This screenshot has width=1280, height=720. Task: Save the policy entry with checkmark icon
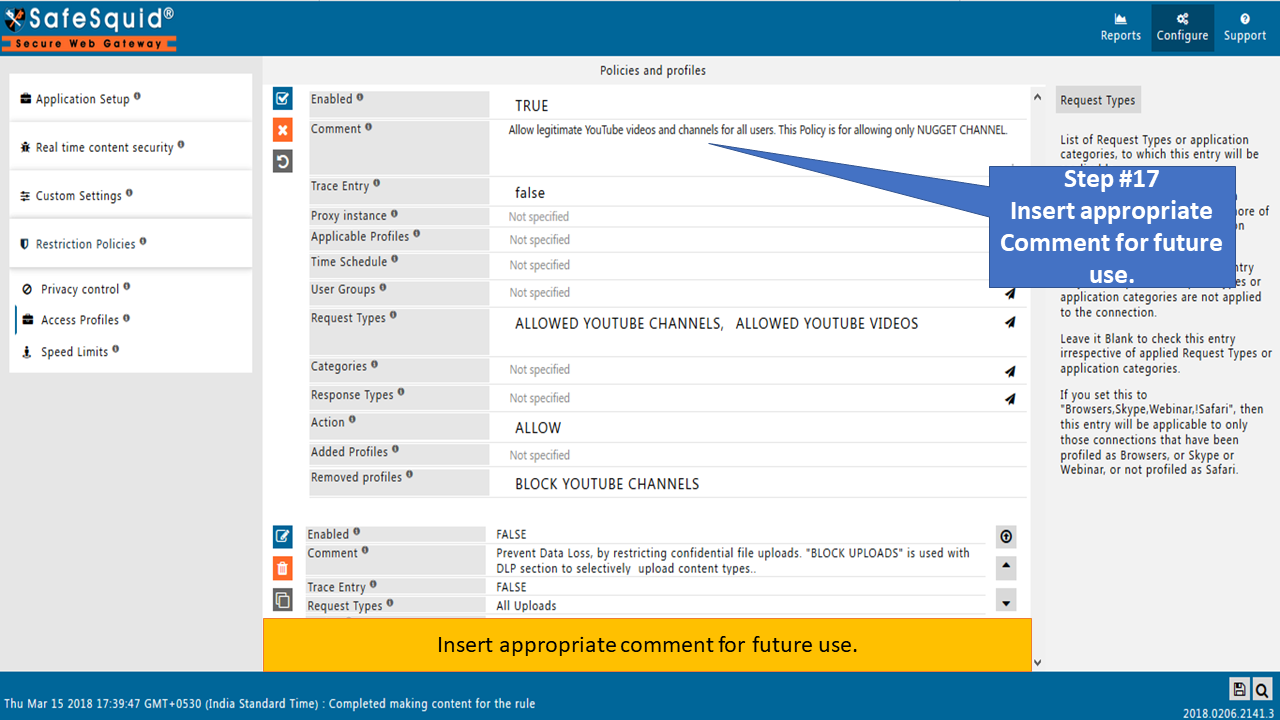pyautogui.click(x=283, y=98)
